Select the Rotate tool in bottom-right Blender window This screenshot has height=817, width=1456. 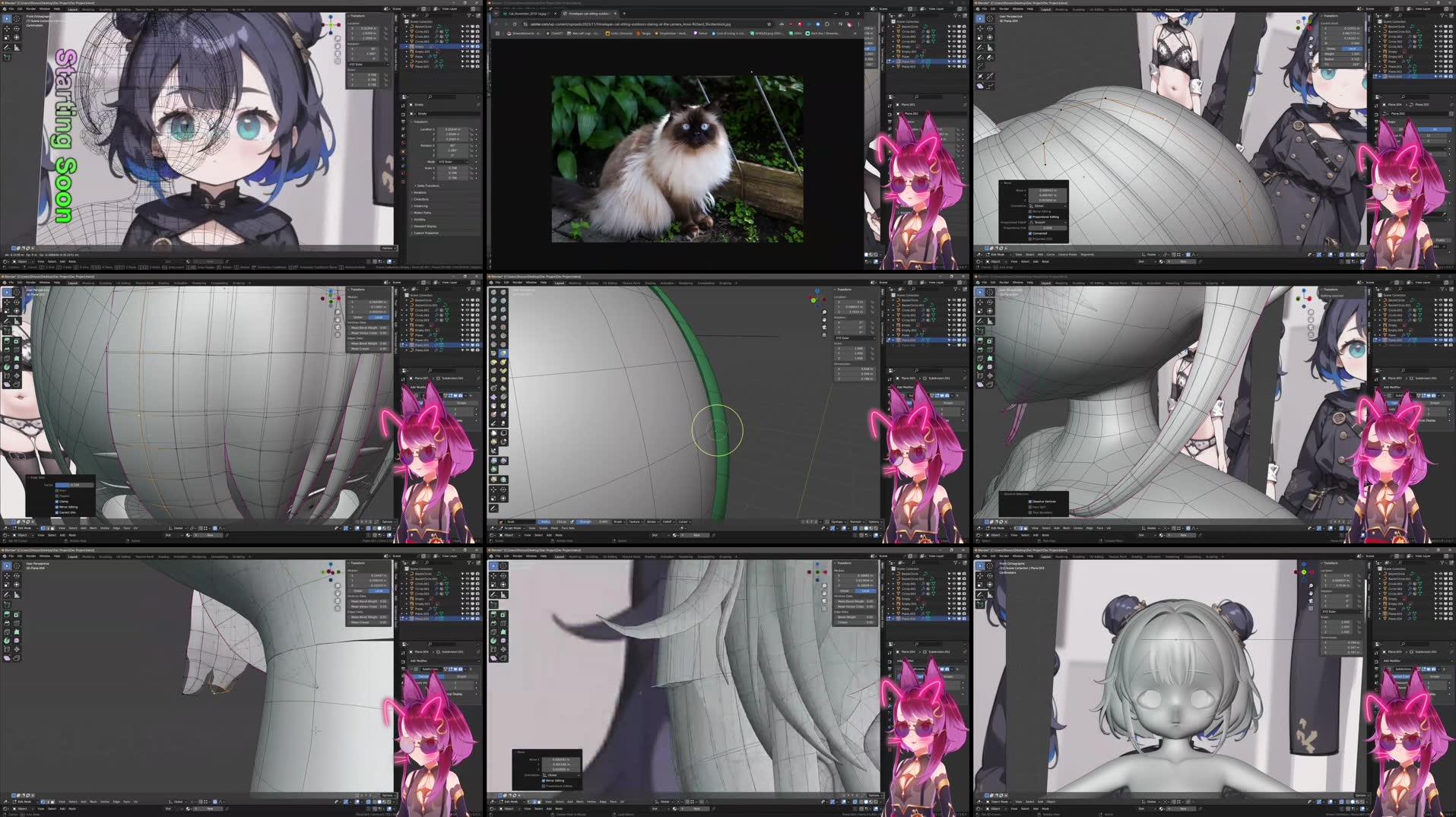click(989, 575)
